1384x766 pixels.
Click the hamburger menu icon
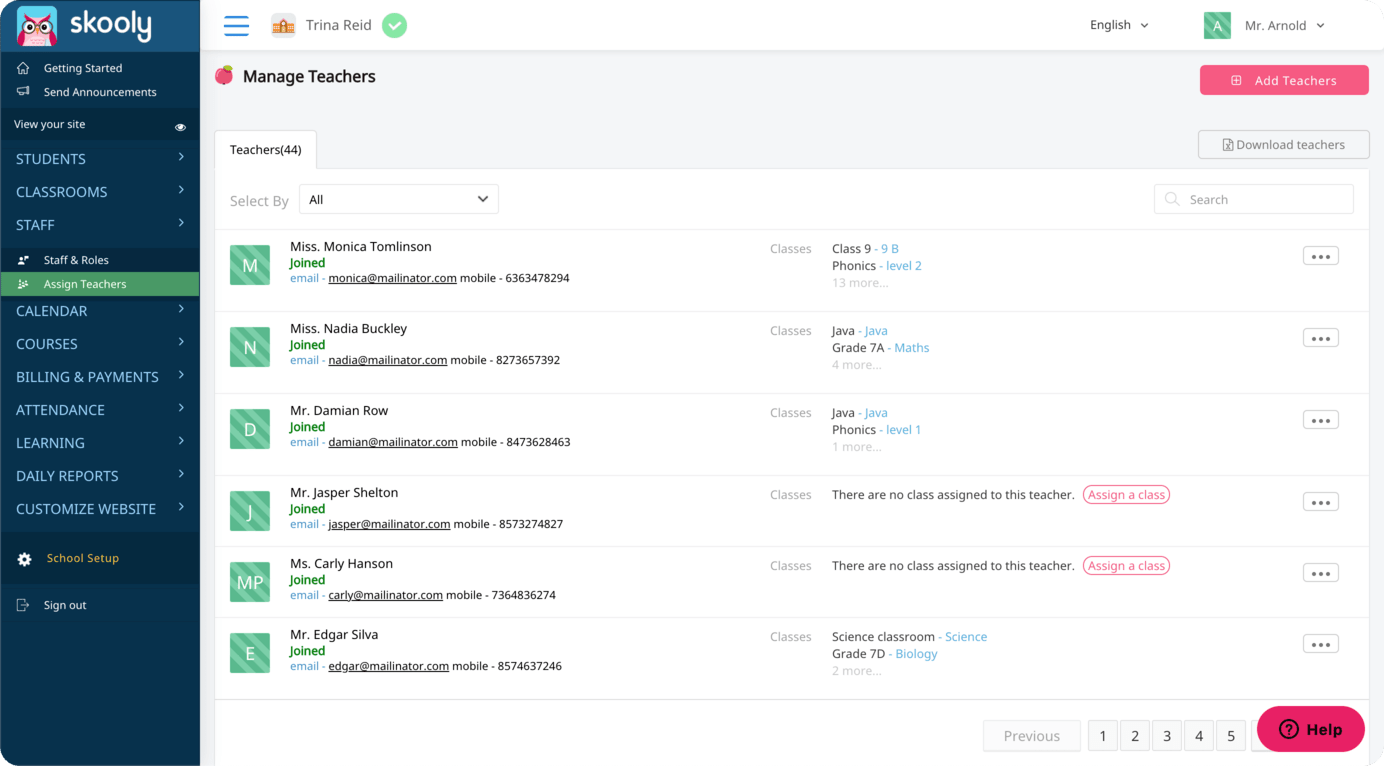coord(236,26)
